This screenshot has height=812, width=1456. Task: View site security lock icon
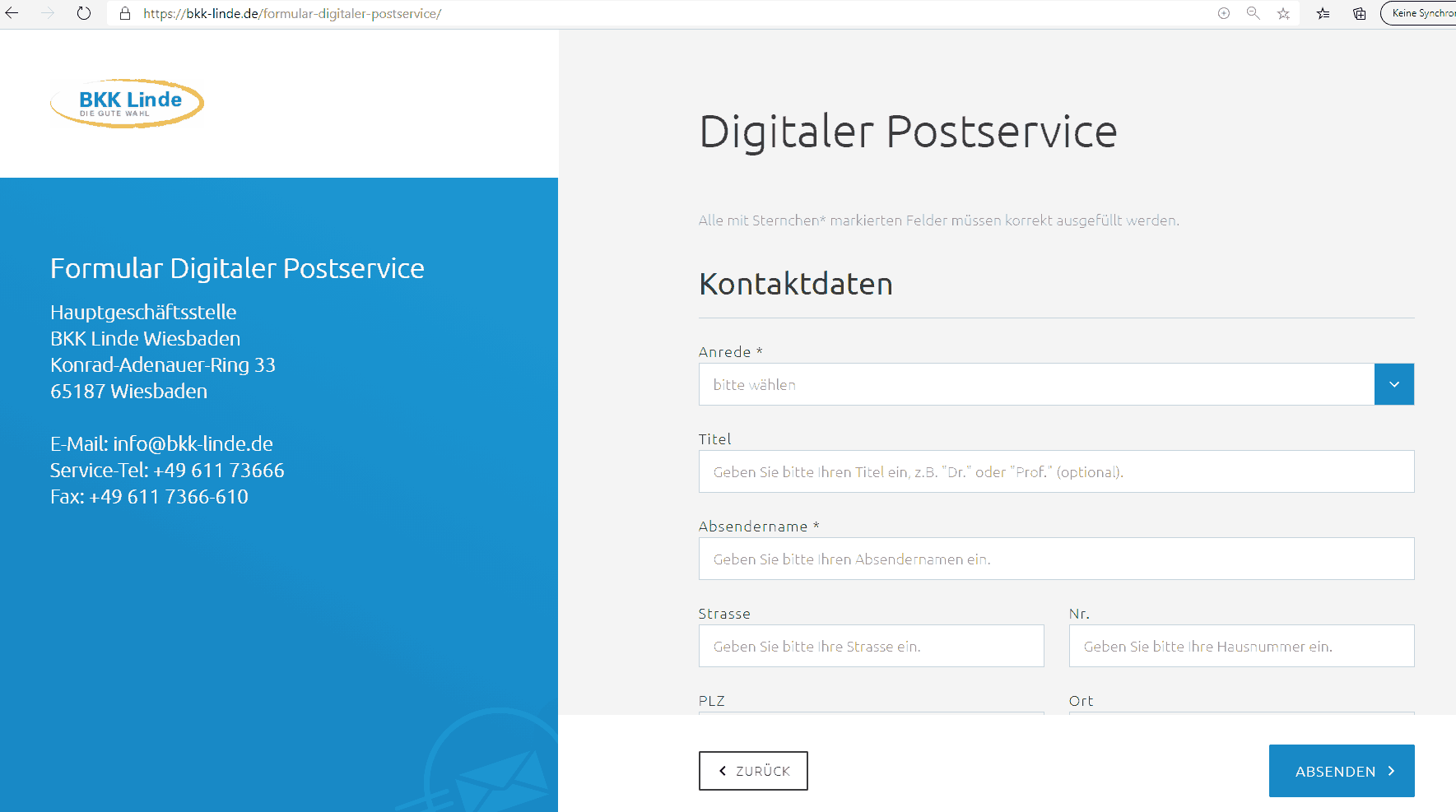point(125,13)
